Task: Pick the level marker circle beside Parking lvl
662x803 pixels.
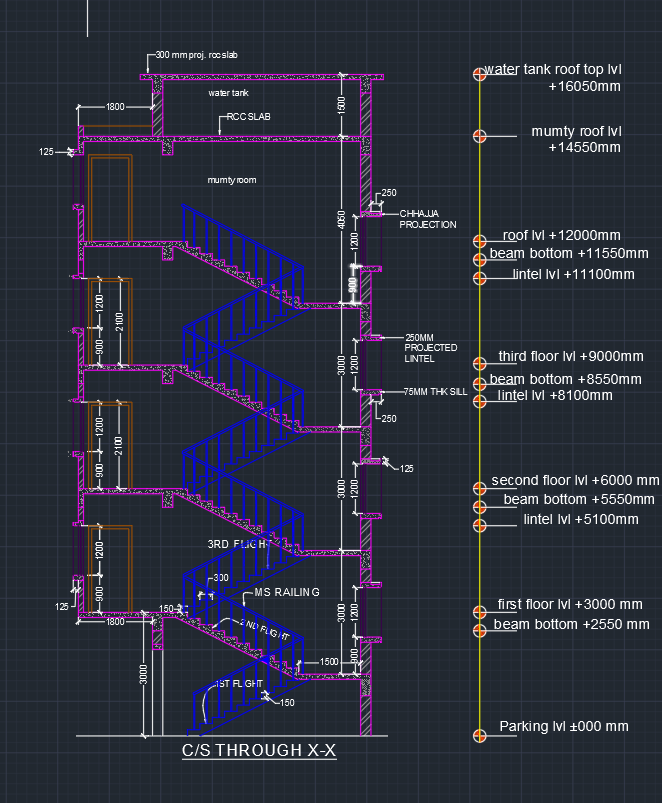Action: [479, 736]
